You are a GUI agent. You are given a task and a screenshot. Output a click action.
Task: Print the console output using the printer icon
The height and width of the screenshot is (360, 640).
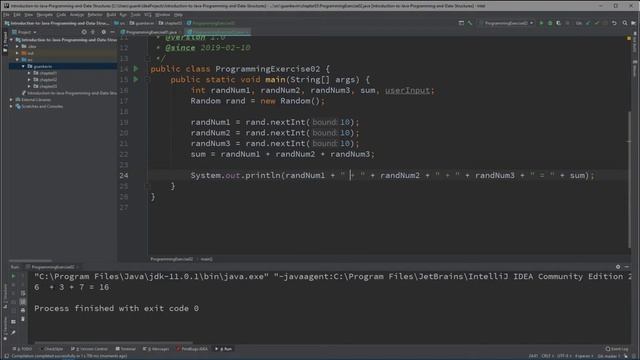coord(23,310)
